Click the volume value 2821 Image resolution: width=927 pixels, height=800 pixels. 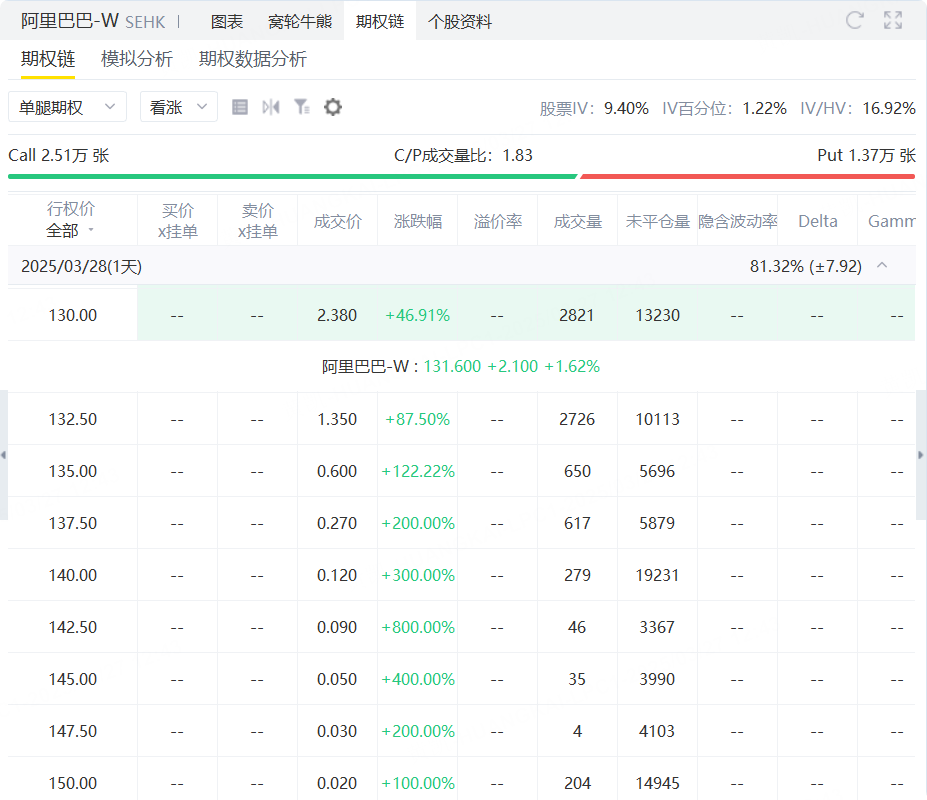[576, 315]
